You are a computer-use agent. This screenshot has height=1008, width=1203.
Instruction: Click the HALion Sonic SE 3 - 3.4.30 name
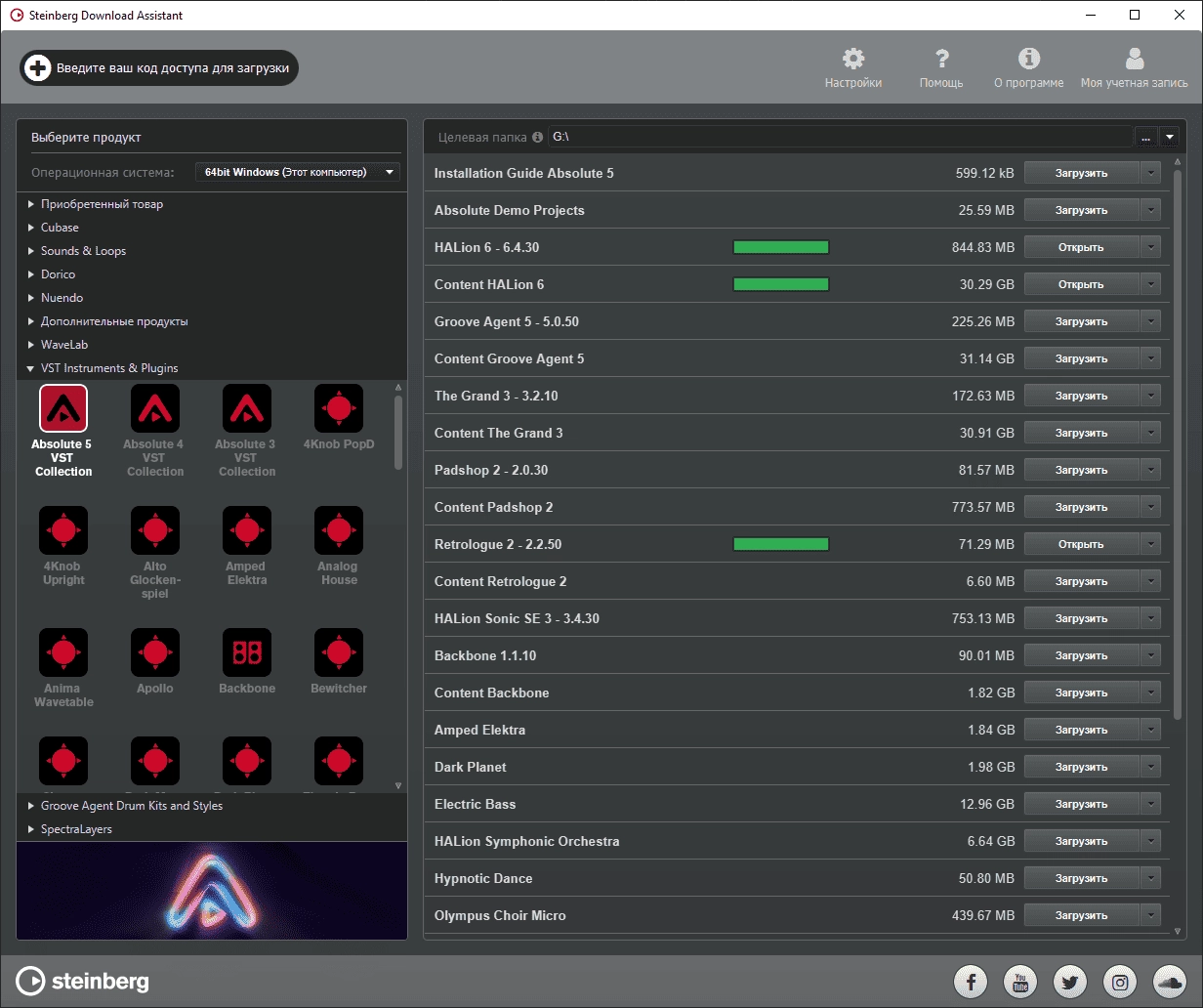pos(517,618)
